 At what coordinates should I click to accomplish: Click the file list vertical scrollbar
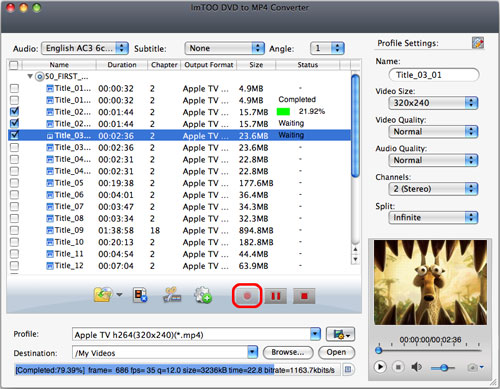tap(355, 126)
